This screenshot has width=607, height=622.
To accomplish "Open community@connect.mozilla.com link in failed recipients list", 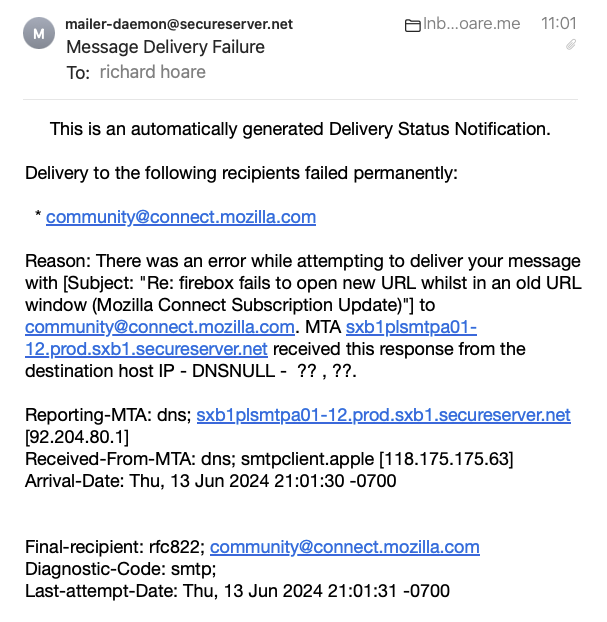I will (x=181, y=217).
